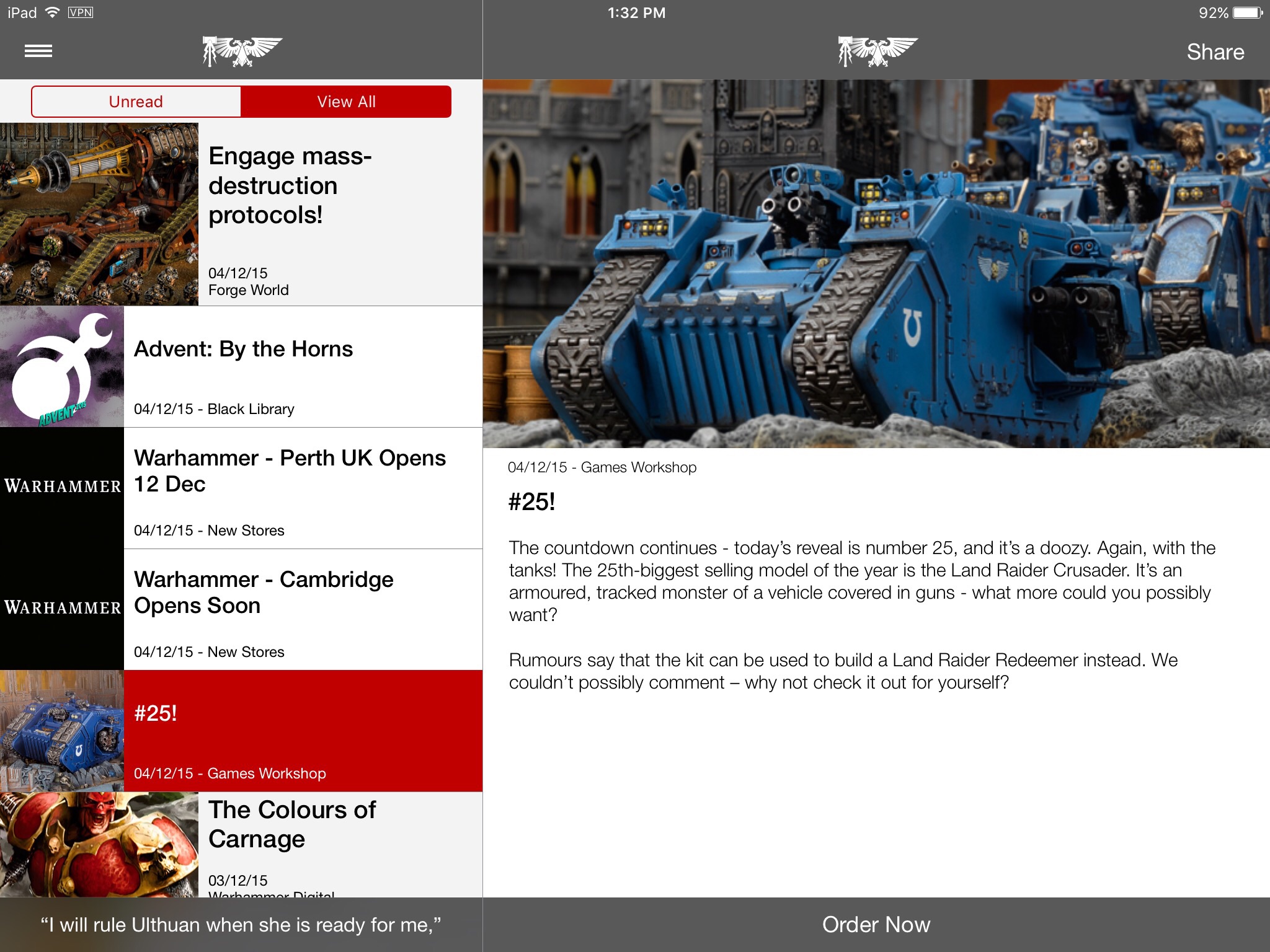Tap the Ulthuan quote banner at bottom
The height and width of the screenshot is (952, 1270).
coord(241,925)
